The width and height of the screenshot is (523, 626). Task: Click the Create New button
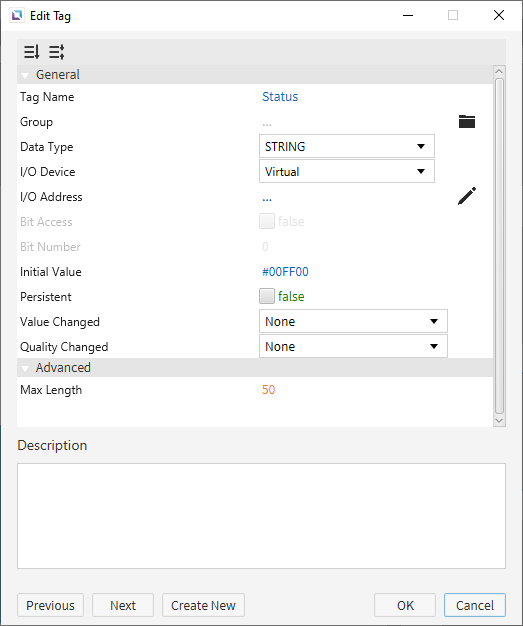point(203,605)
